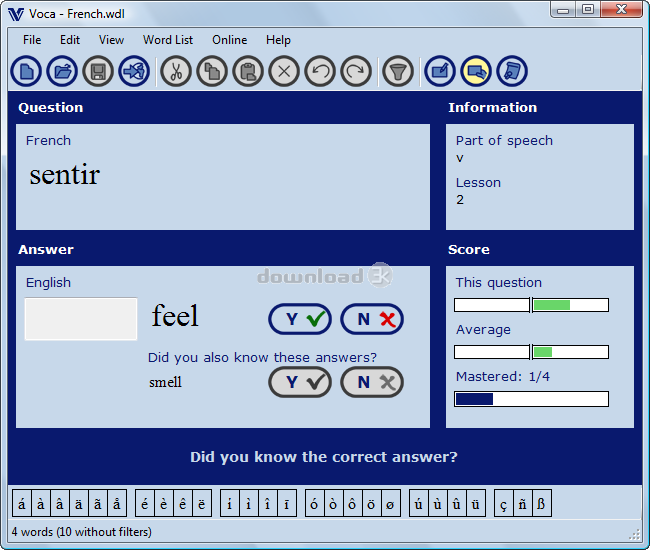The height and width of the screenshot is (550, 650).
Task: Insert the ø character
Action: coord(390,504)
